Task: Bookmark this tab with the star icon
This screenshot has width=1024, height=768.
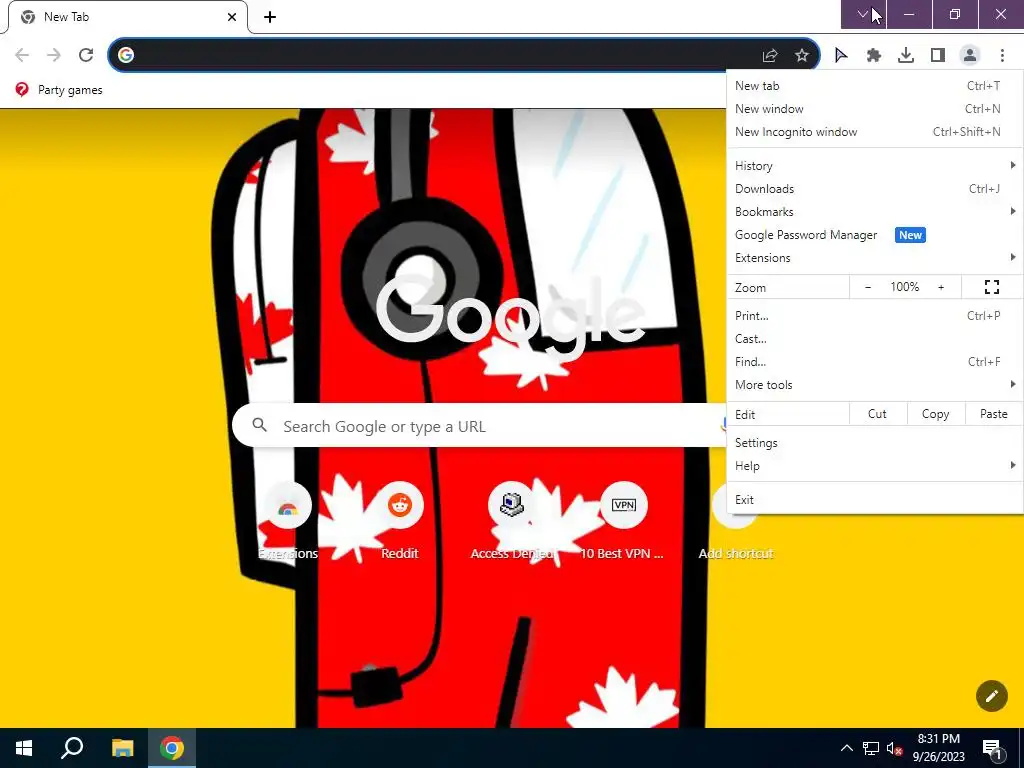Action: 802,56
